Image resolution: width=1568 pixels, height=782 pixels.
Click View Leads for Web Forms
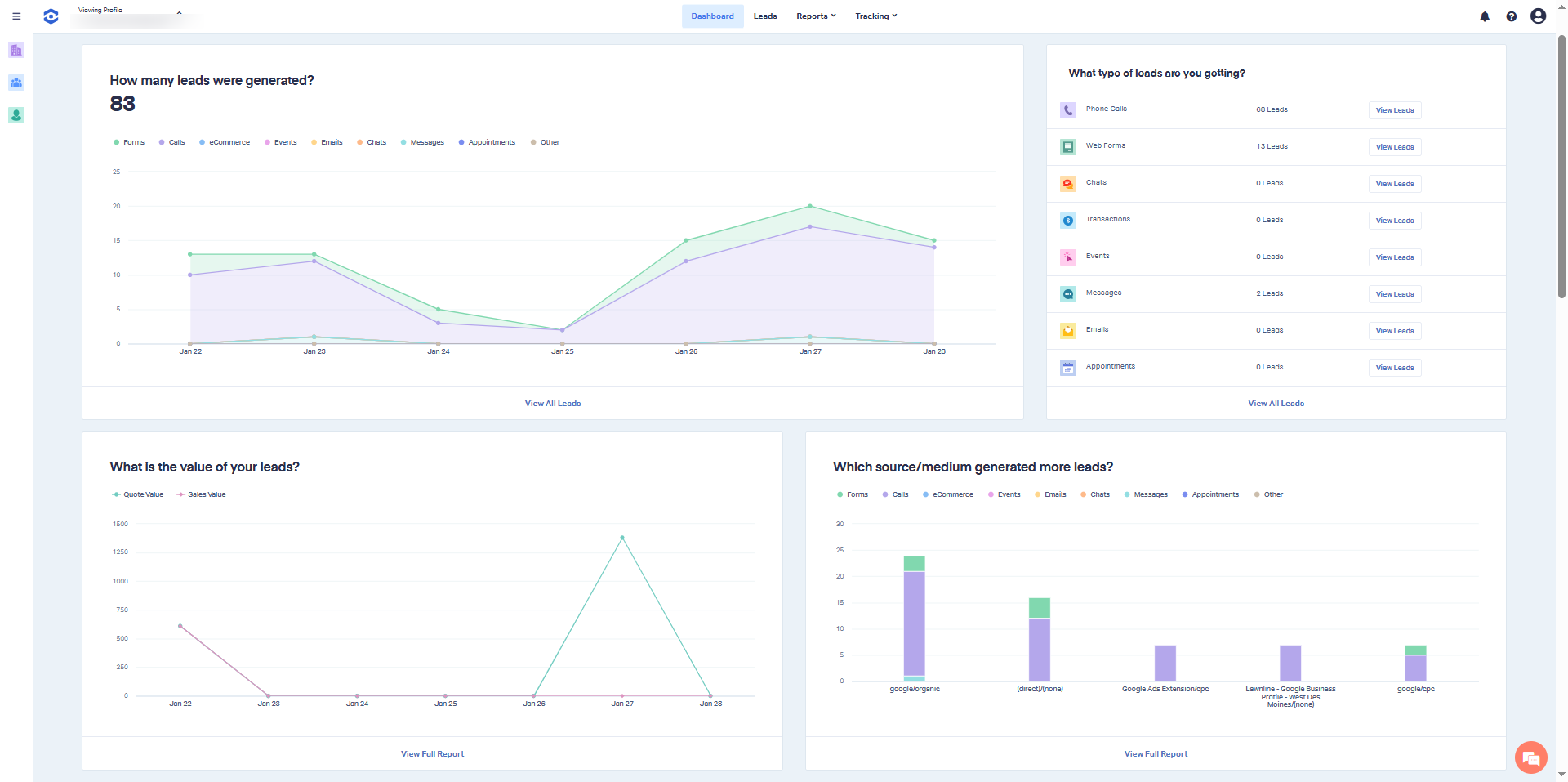[1394, 147]
